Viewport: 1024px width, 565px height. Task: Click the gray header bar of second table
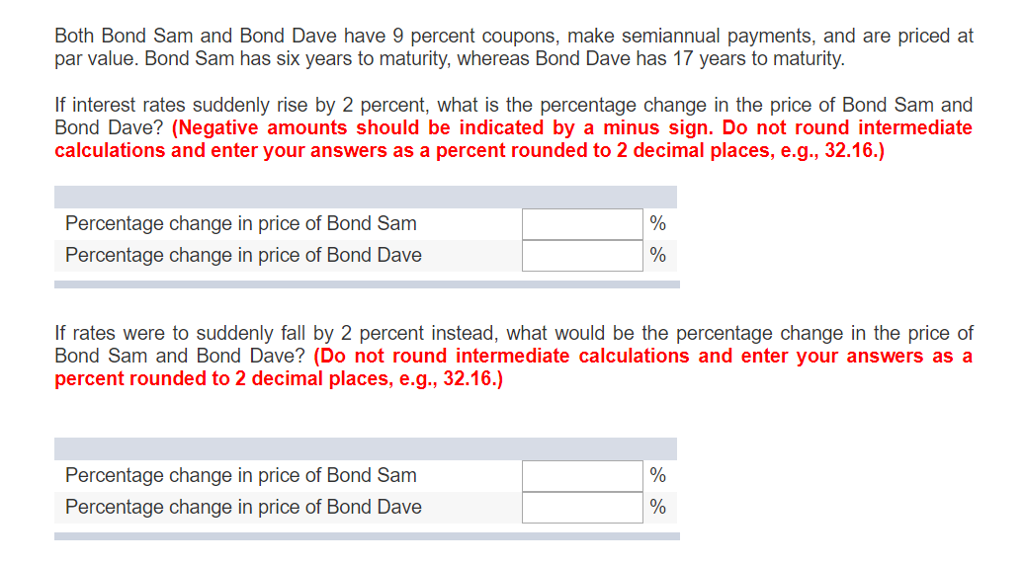click(x=366, y=449)
